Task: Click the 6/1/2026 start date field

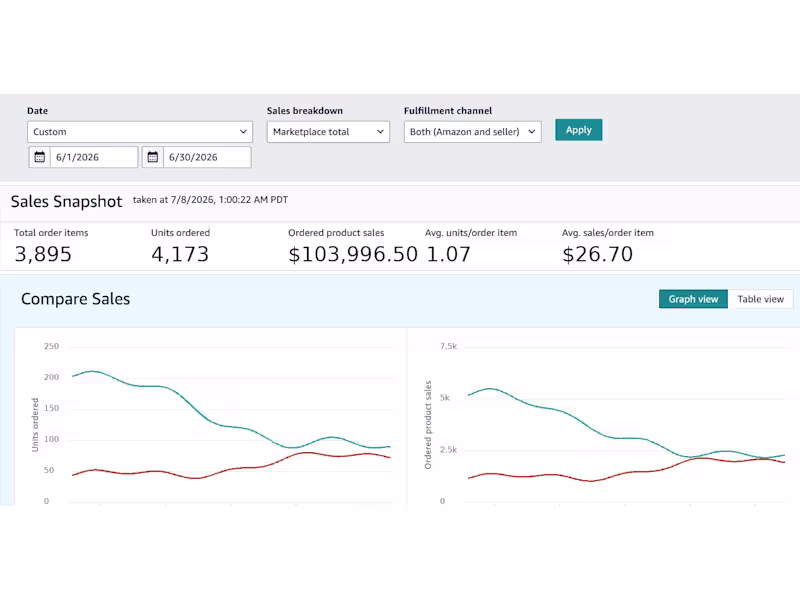Action: [94, 157]
